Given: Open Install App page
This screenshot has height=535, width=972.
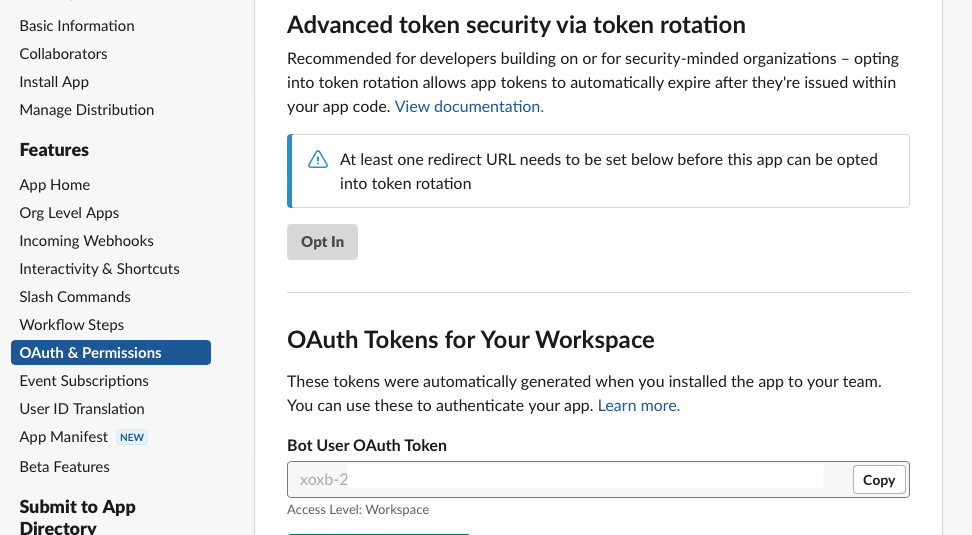Looking at the screenshot, I should pyautogui.click(x=54, y=82).
